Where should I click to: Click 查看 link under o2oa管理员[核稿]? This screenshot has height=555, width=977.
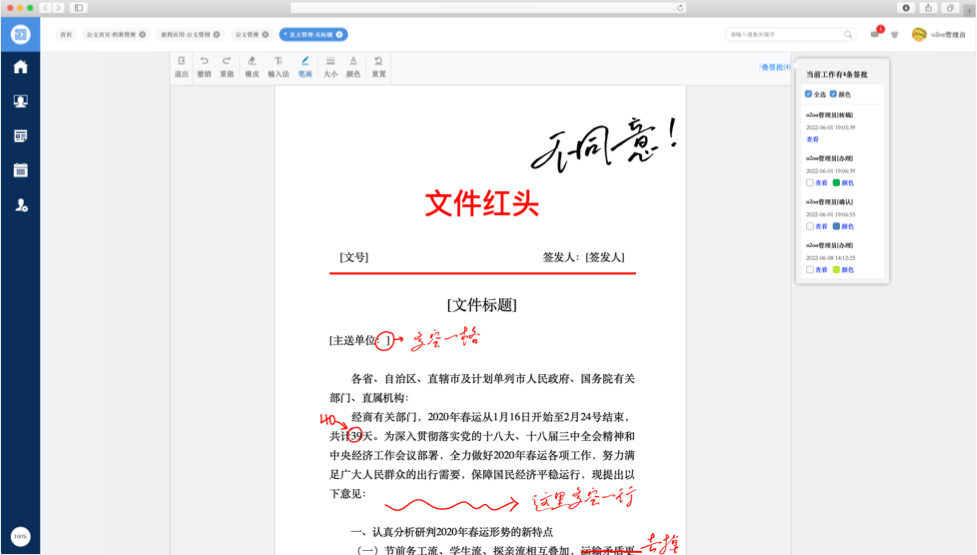pyautogui.click(x=812, y=139)
